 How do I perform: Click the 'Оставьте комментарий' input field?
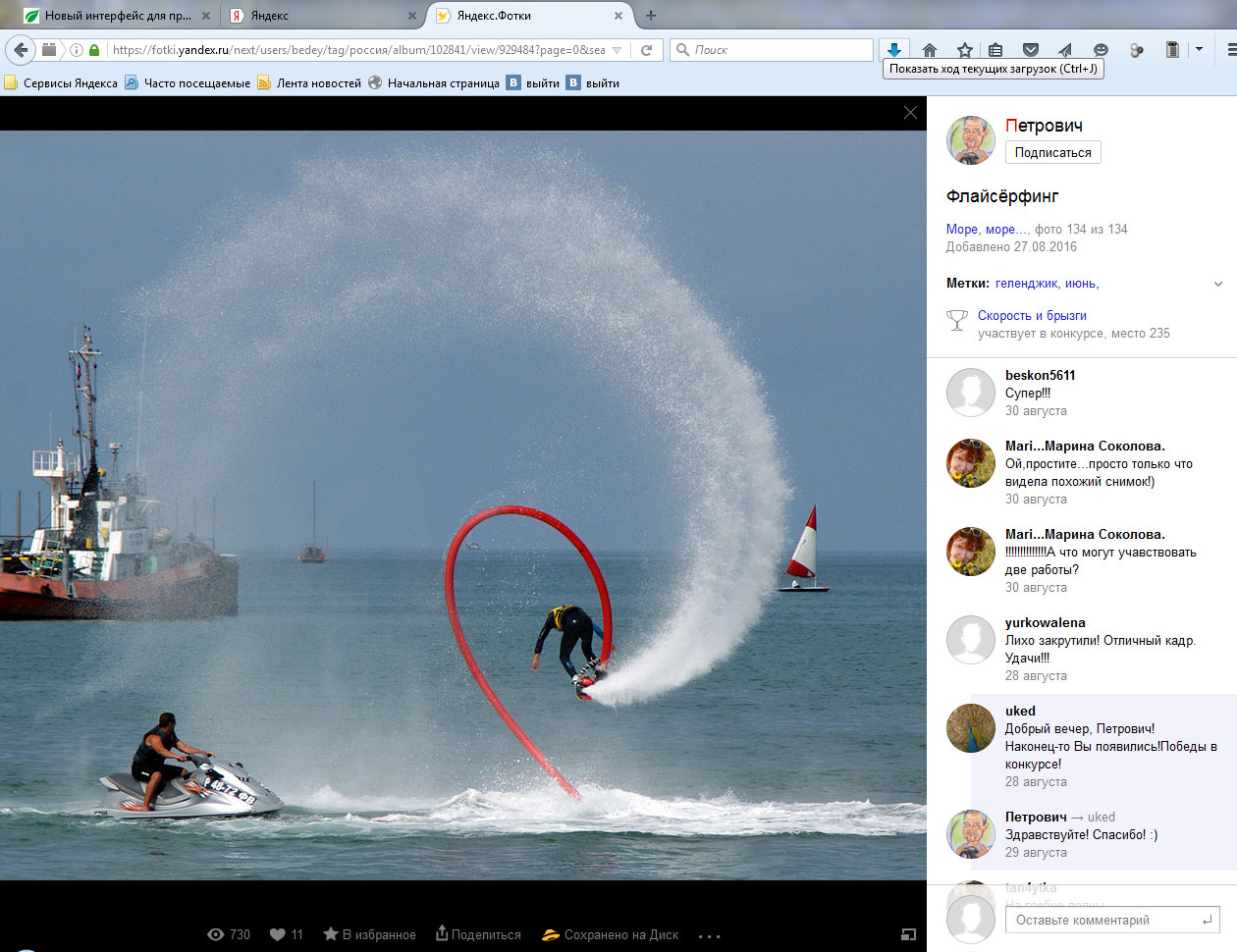tap(1104, 920)
